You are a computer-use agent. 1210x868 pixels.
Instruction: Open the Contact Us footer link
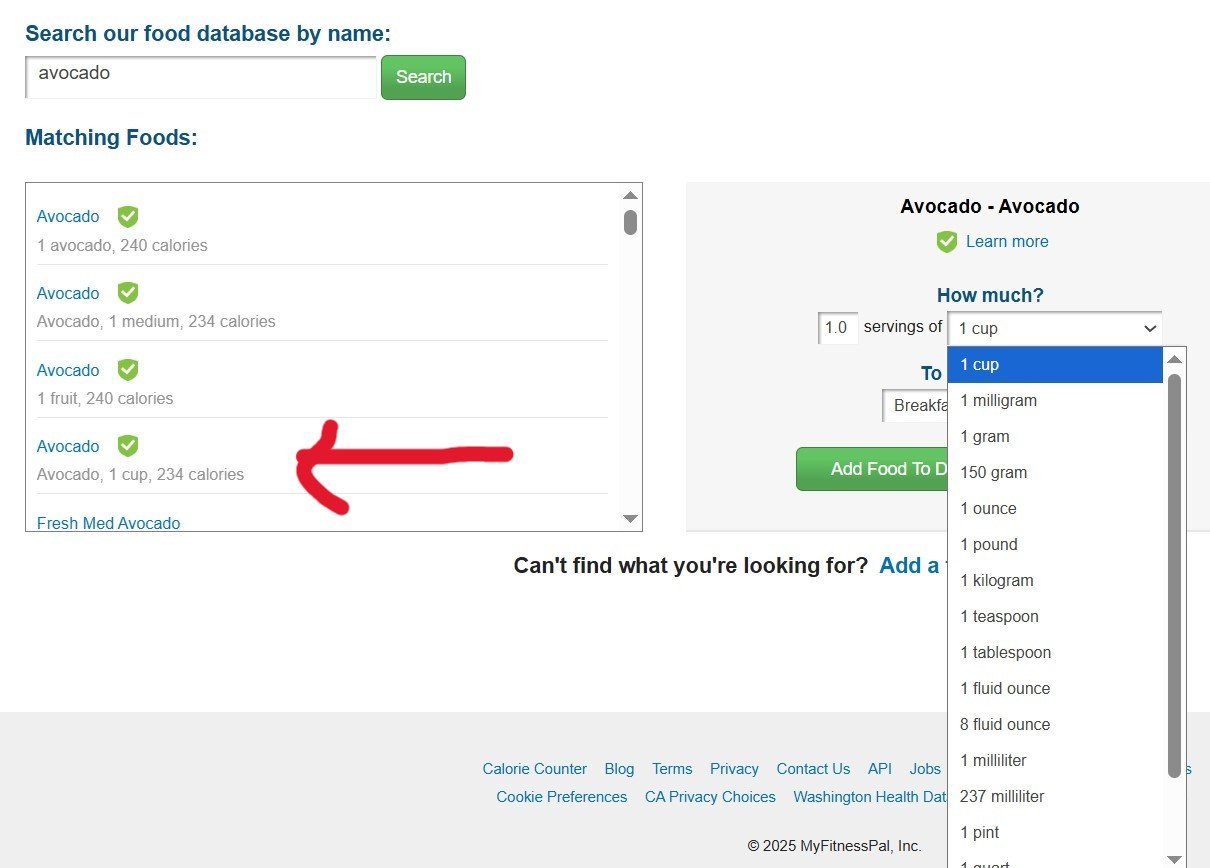(x=813, y=769)
